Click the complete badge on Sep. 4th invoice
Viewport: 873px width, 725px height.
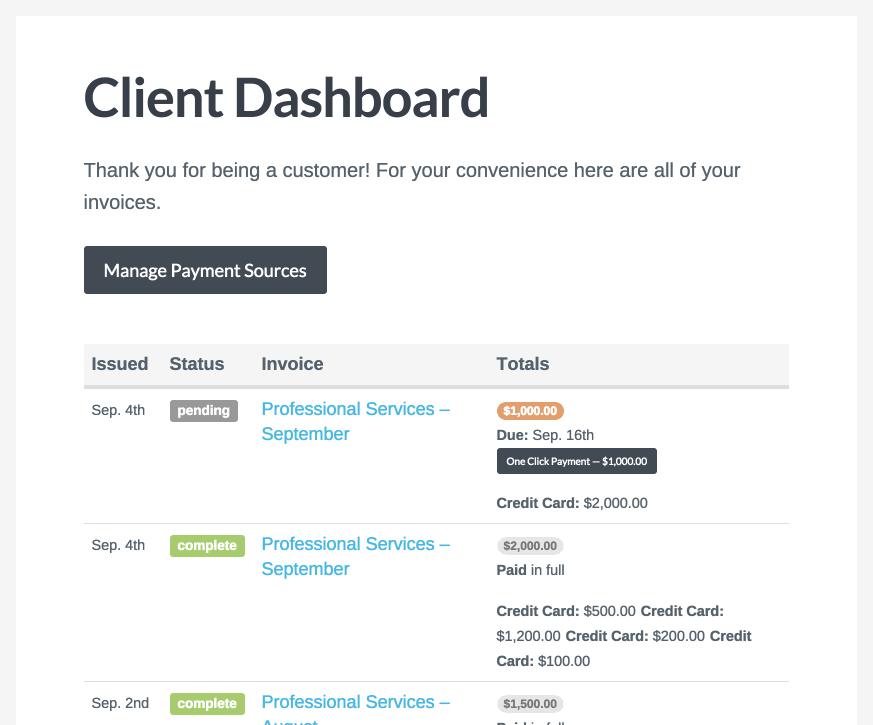pyautogui.click(x=207, y=546)
